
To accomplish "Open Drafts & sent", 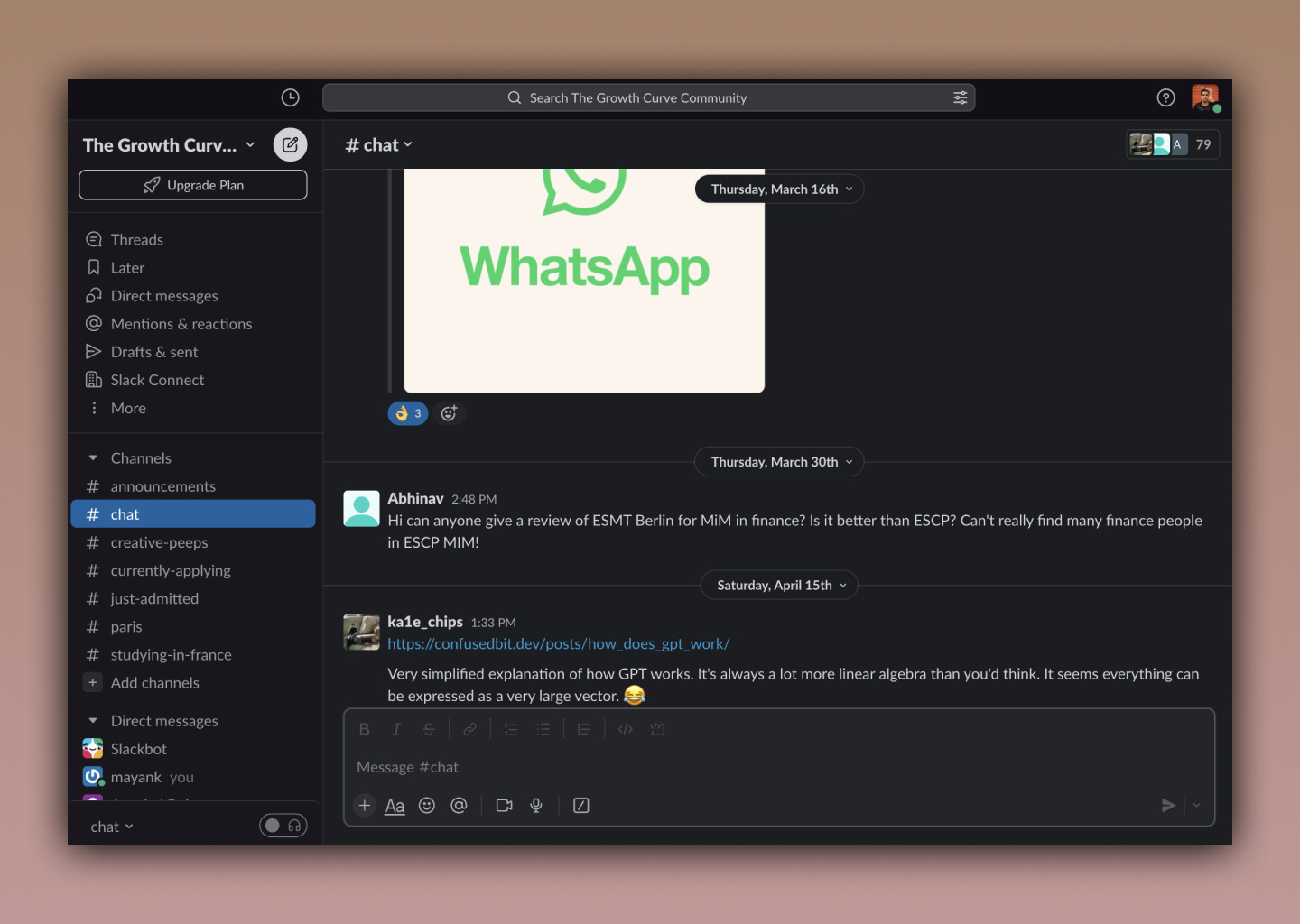I will point(193,352).
